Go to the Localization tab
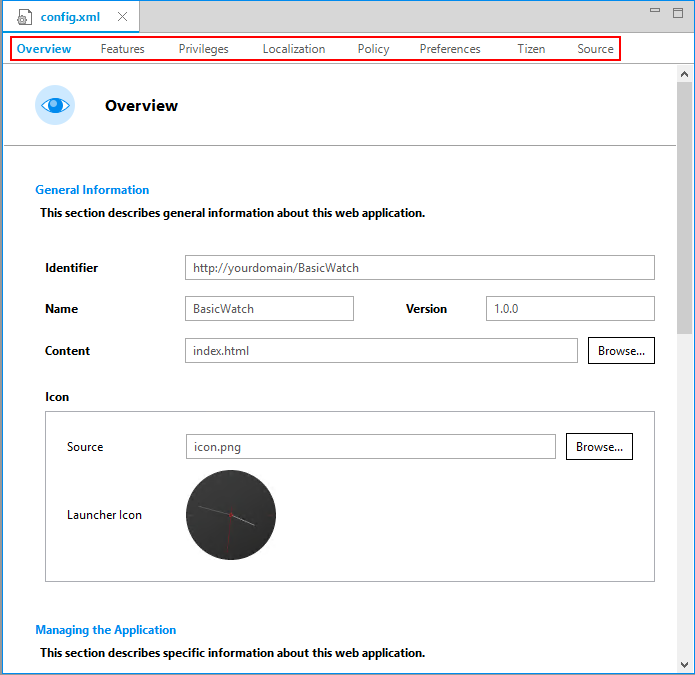 [x=293, y=49]
